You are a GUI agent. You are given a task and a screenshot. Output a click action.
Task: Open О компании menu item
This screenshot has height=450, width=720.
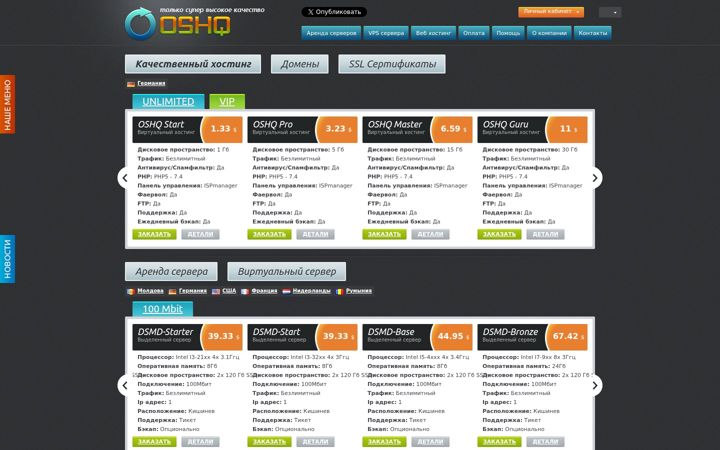pyautogui.click(x=549, y=33)
